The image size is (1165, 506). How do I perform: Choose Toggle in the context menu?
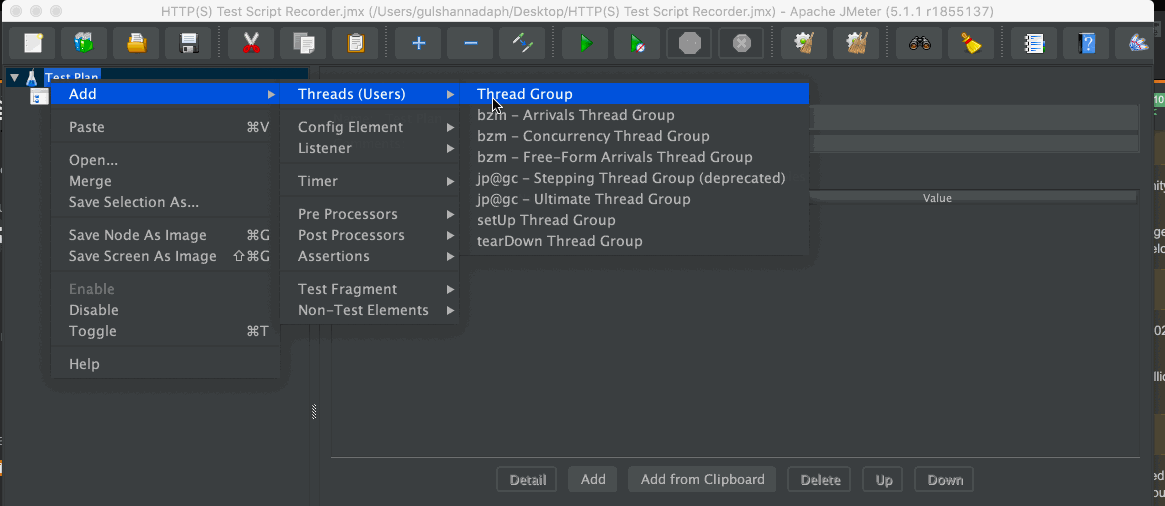(x=165, y=331)
